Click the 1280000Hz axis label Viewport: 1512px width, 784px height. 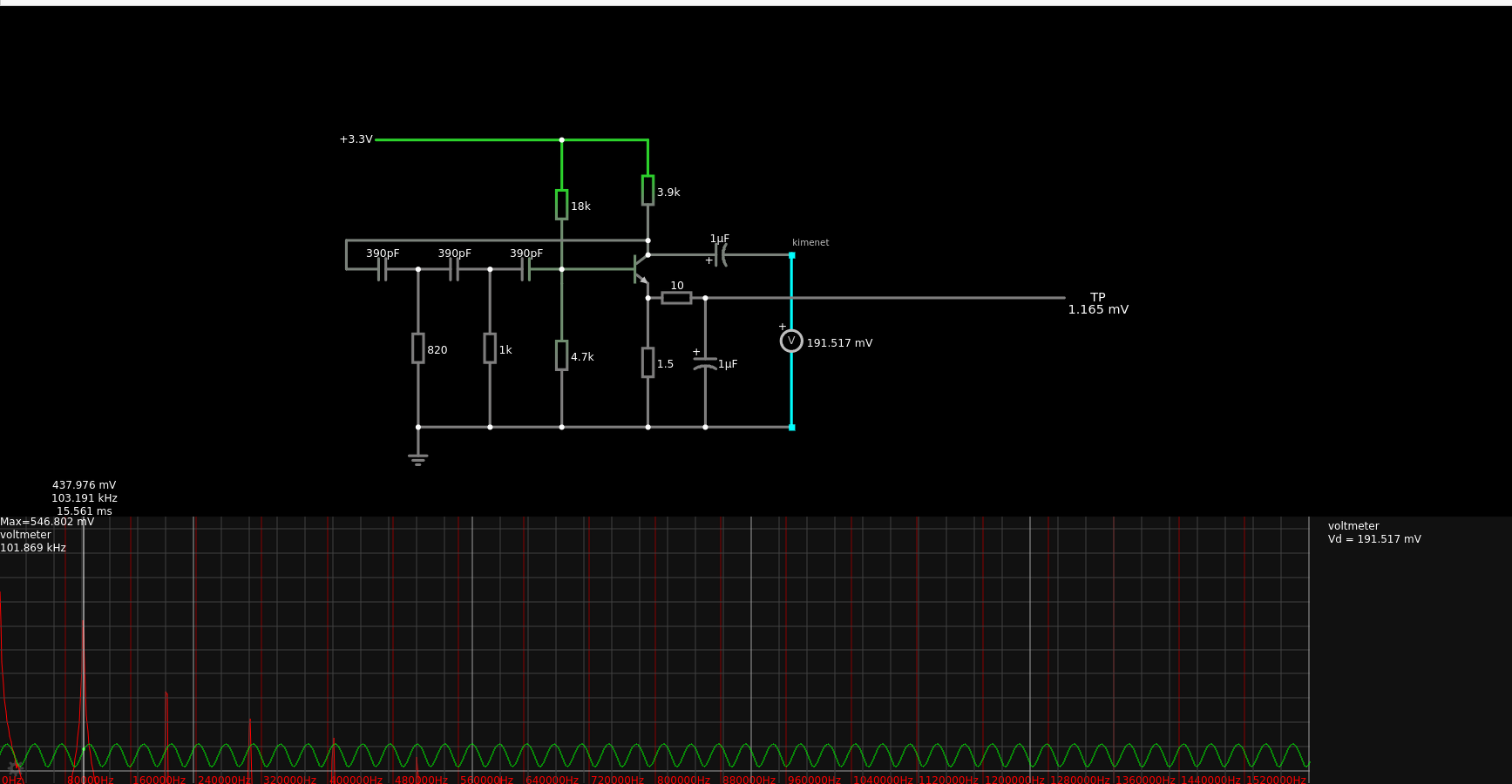point(1080,780)
